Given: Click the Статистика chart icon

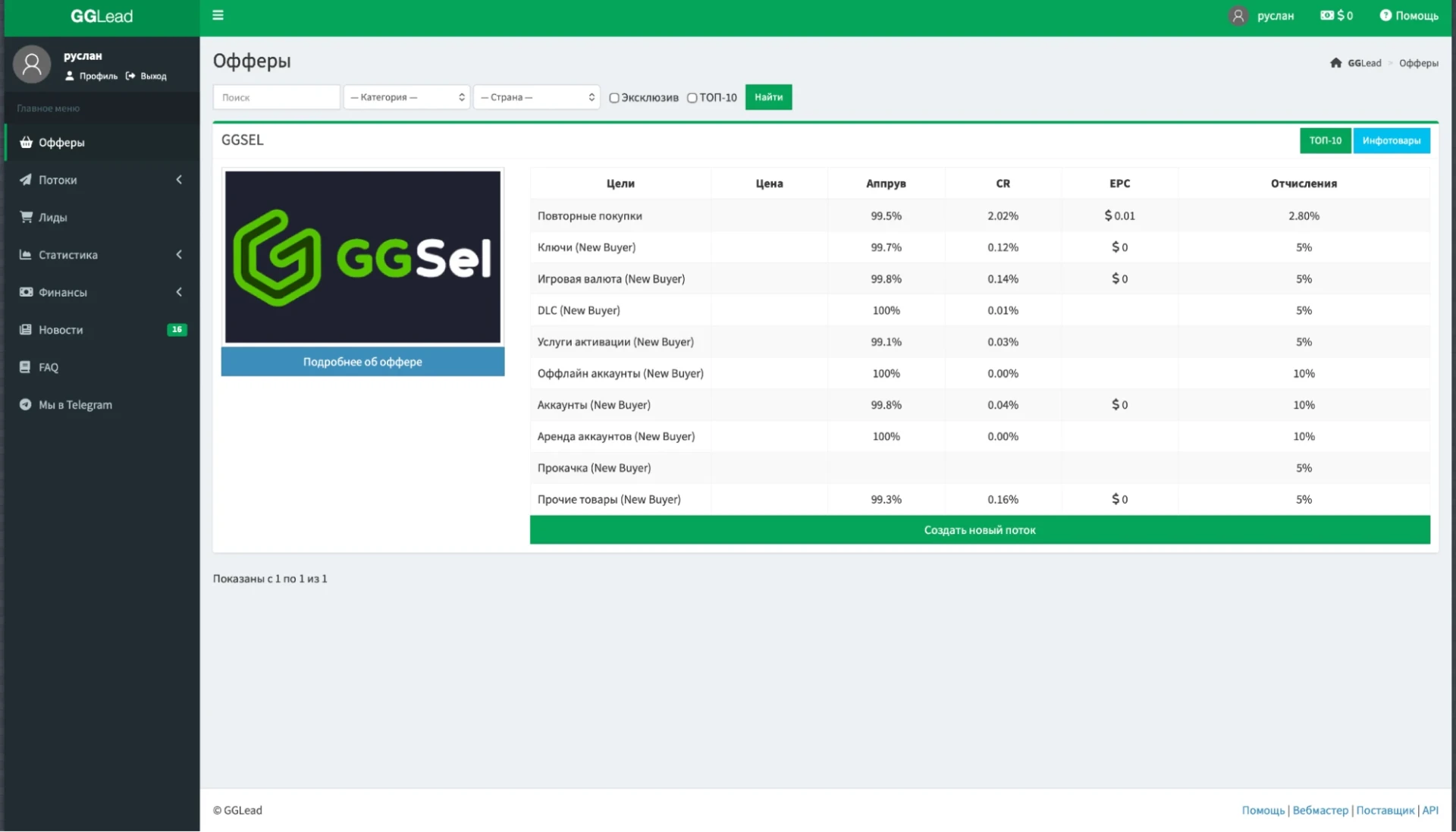Looking at the screenshot, I should tap(26, 255).
